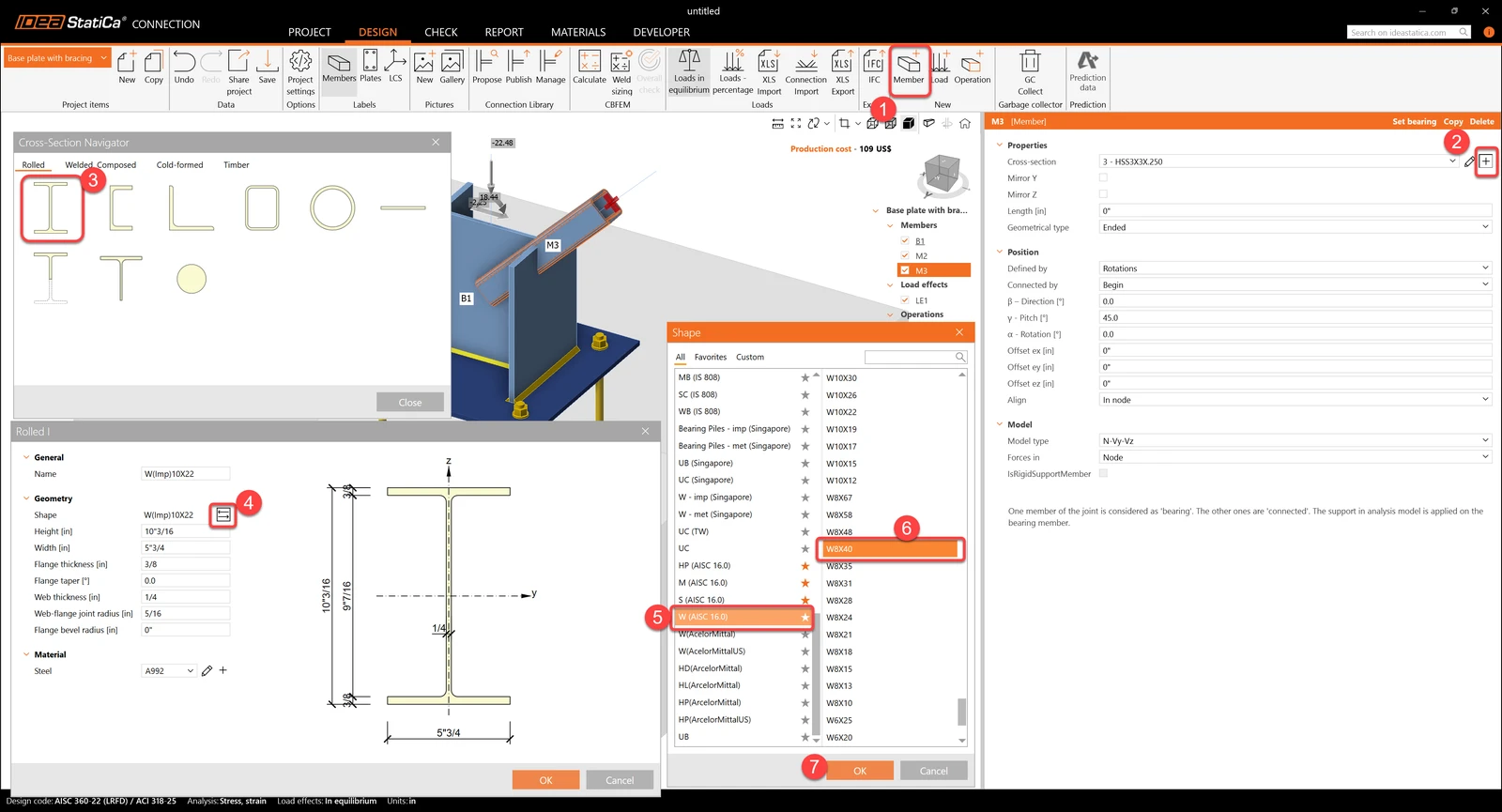
Task: Open the Gallery pictures icon
Action: click(x=452, y=67)
